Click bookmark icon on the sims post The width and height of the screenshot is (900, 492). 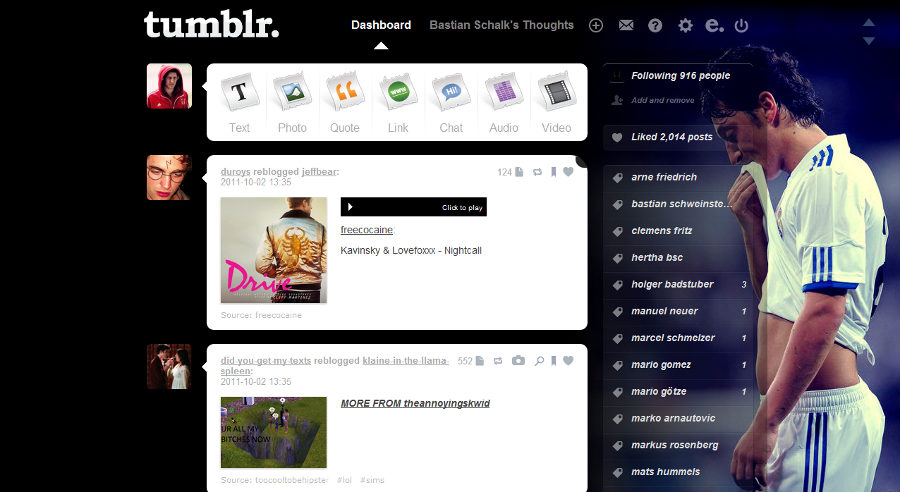pyautogui.click(x=553, y=361)
